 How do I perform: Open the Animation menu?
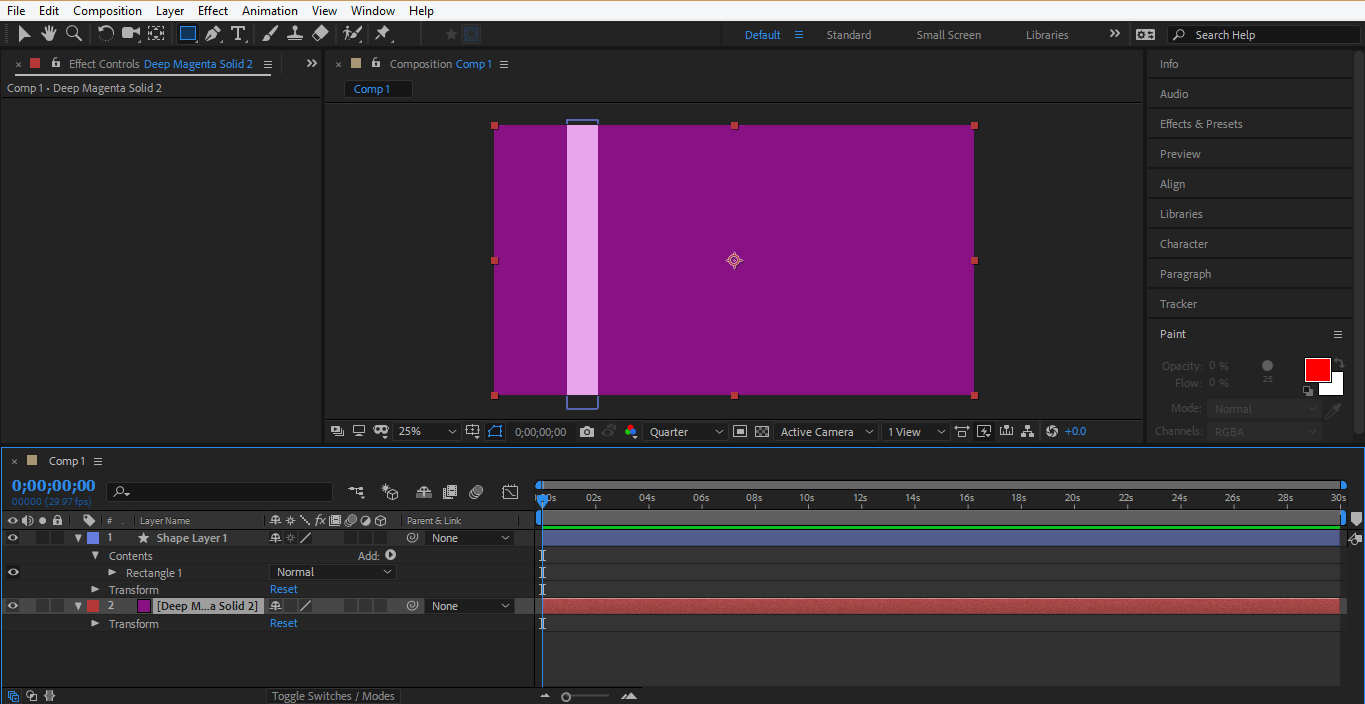(269, 11)
